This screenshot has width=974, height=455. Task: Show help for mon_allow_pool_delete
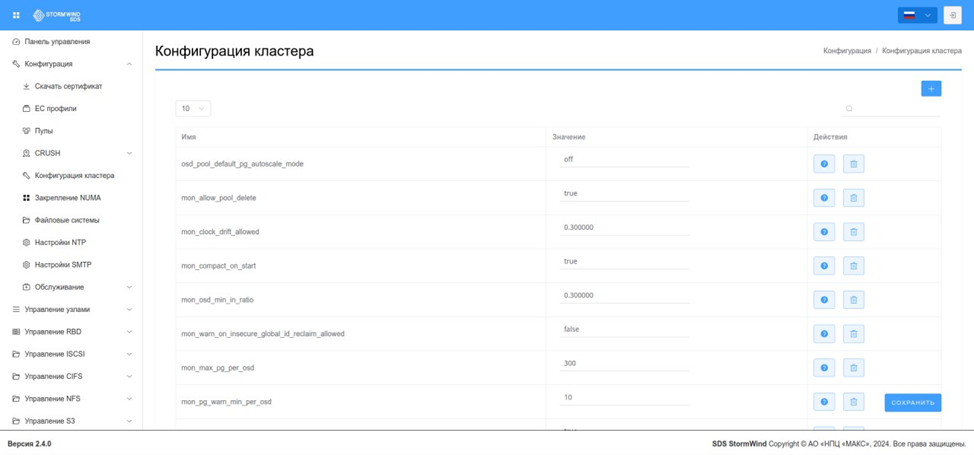(824, 198)
